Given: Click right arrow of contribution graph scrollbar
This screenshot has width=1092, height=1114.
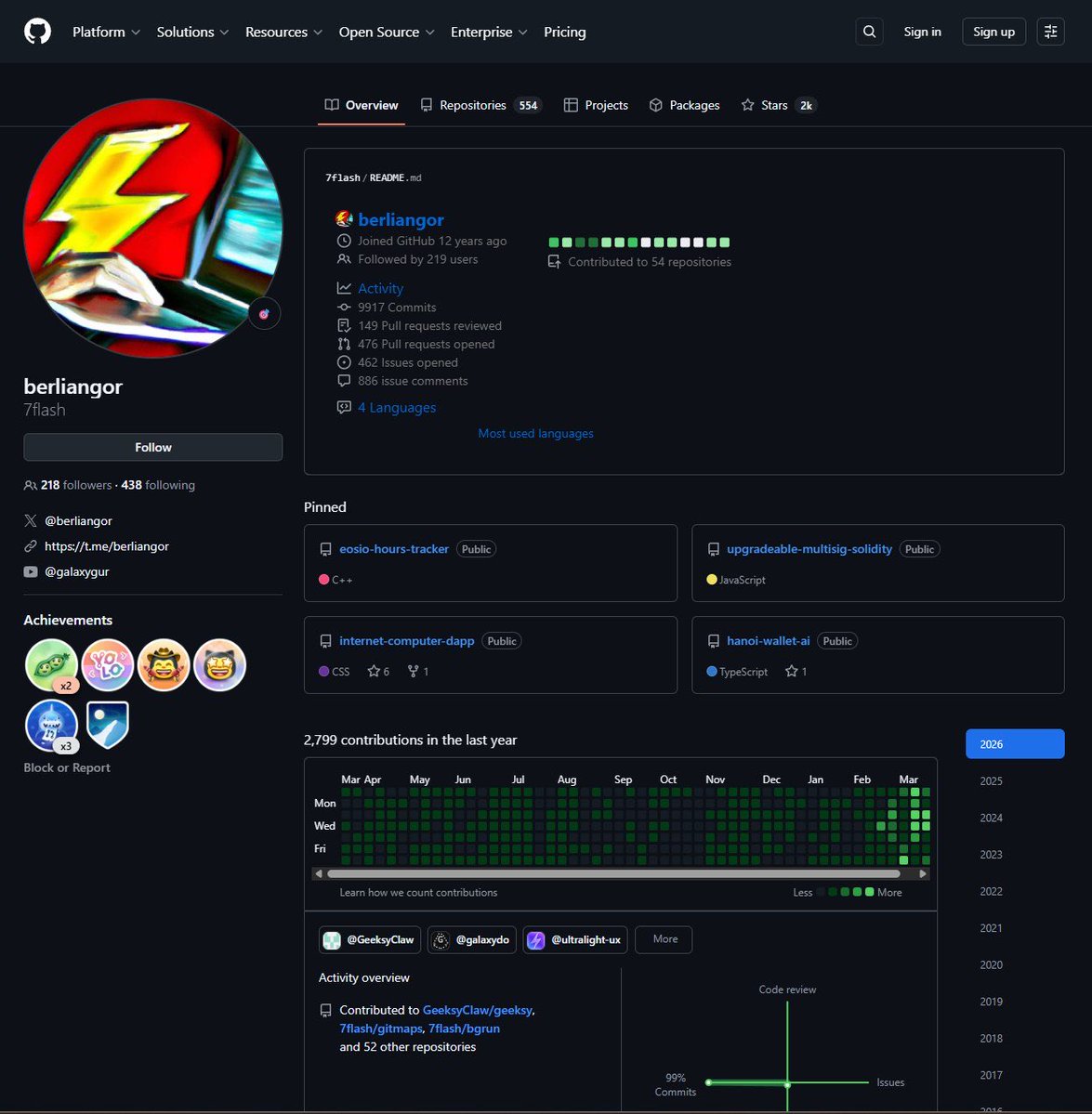Looking at the screenshot, I should (923, 874).
